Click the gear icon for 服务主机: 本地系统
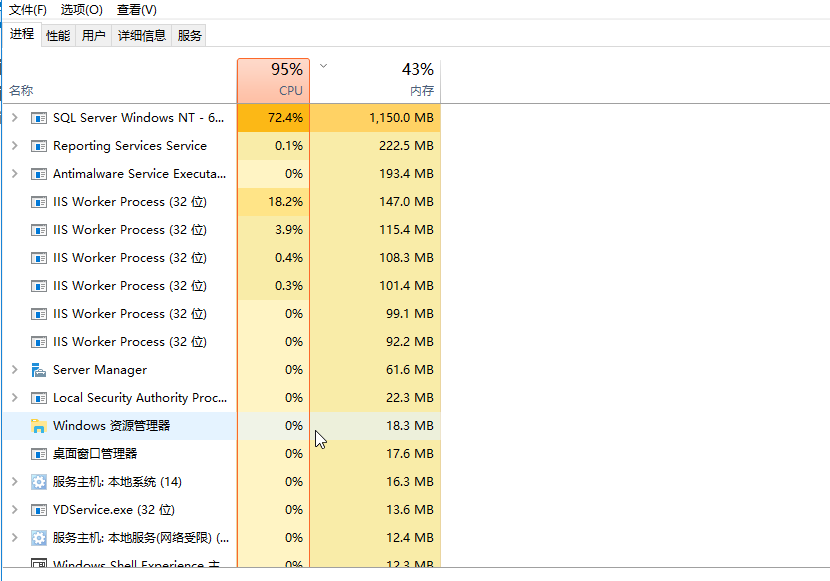The height and width of the screenshot is (581, 830). click(x=39, y=482)
